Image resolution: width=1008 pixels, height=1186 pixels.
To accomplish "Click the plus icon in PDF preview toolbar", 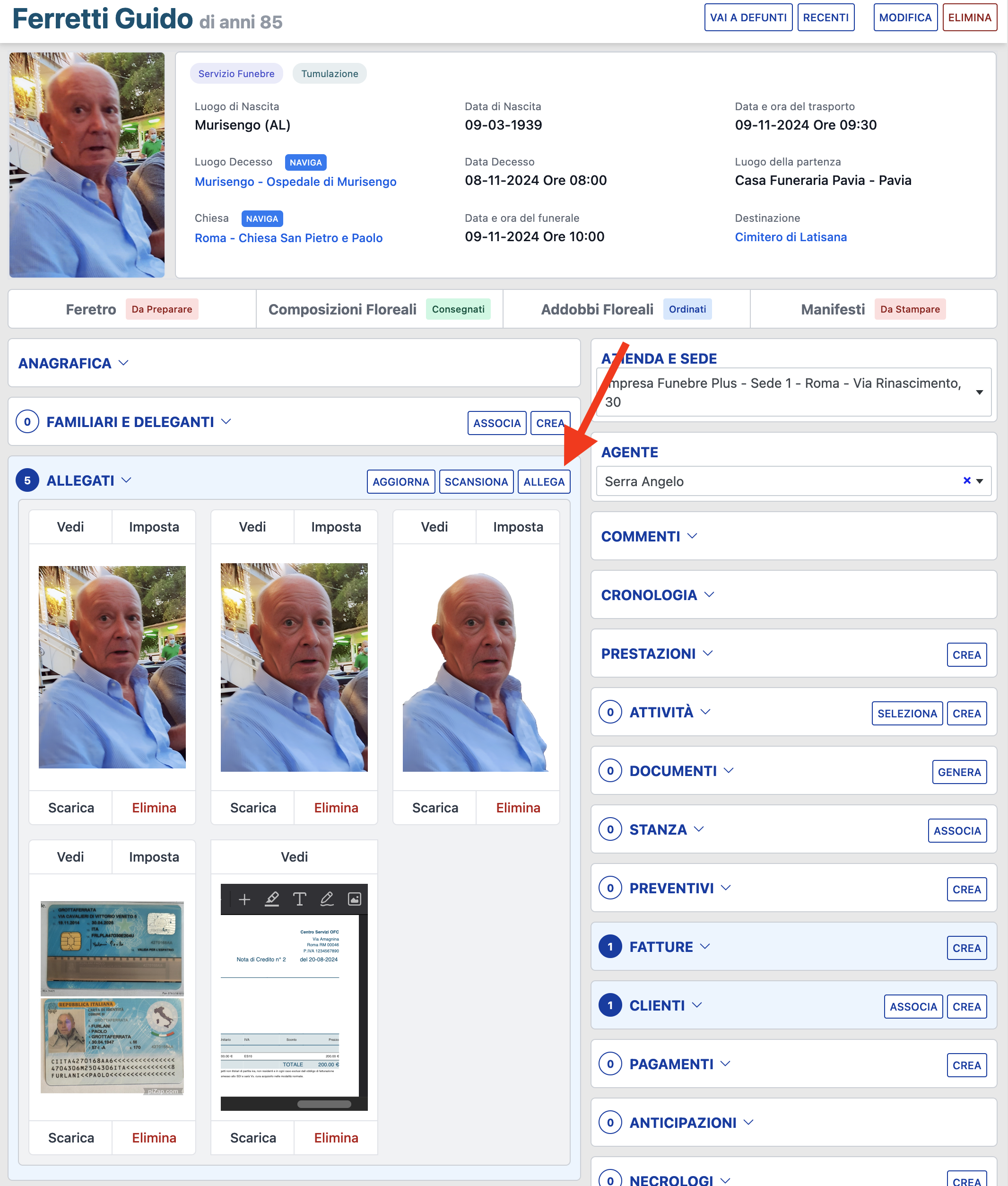I will [x=244, y=899].
